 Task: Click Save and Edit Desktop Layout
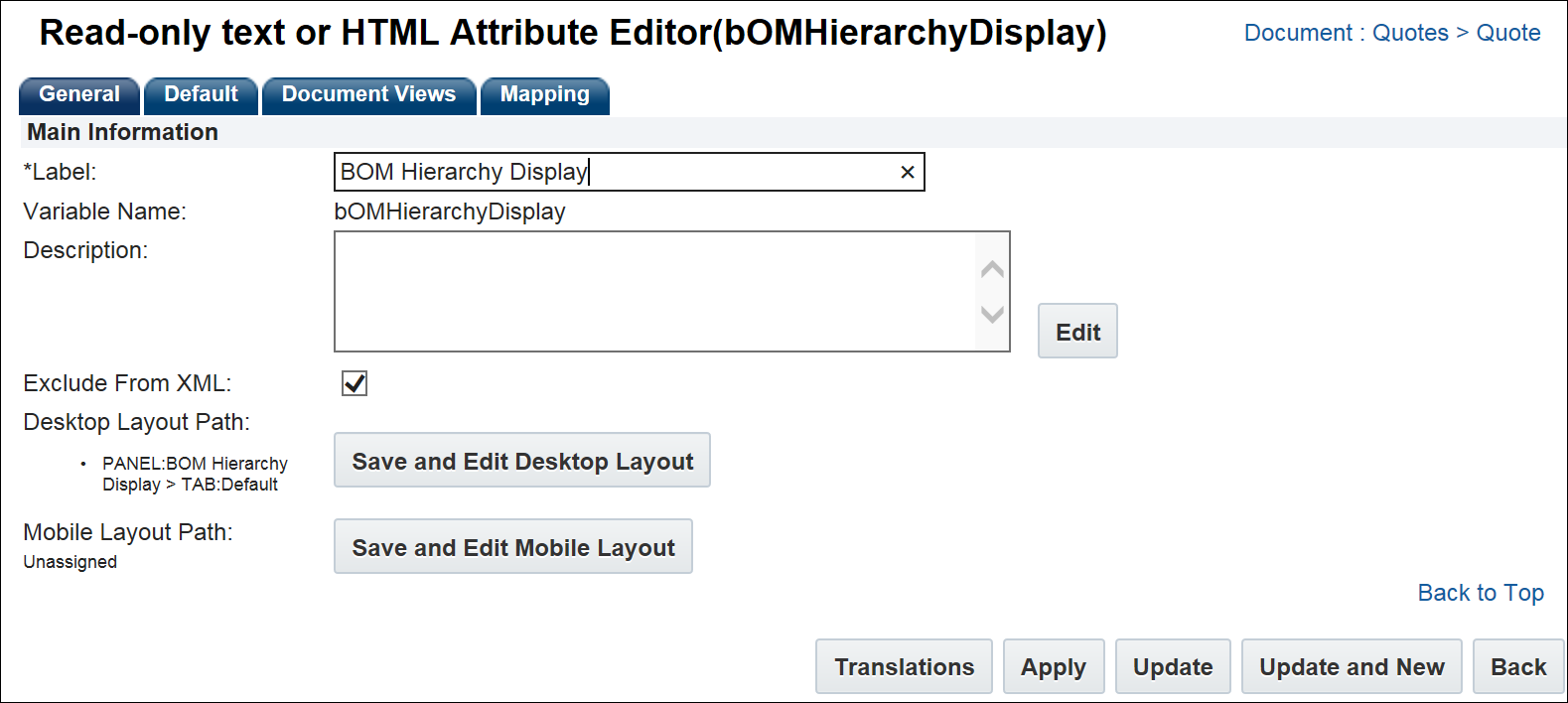pyautogui.click(x=522, y=461)
